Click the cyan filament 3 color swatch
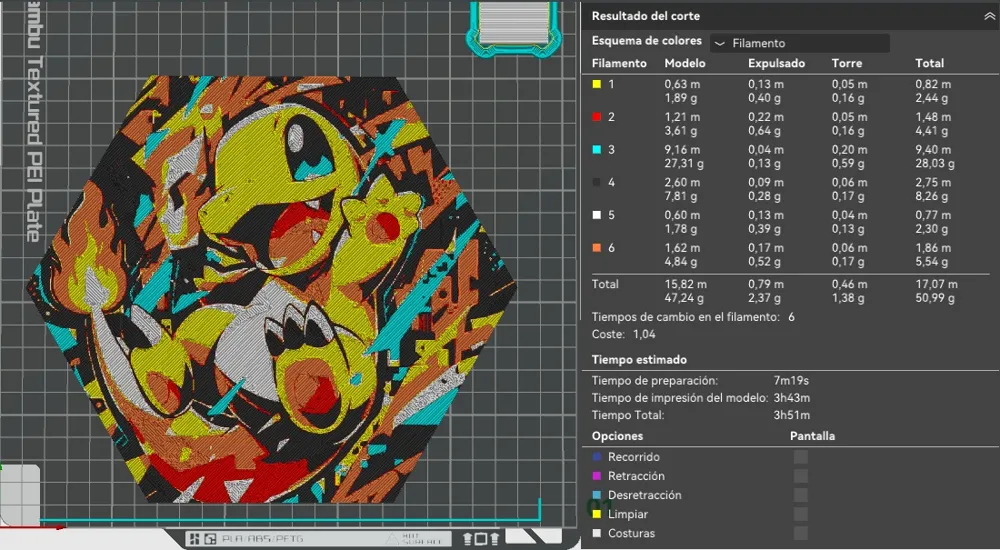 (x=597, y=150)
